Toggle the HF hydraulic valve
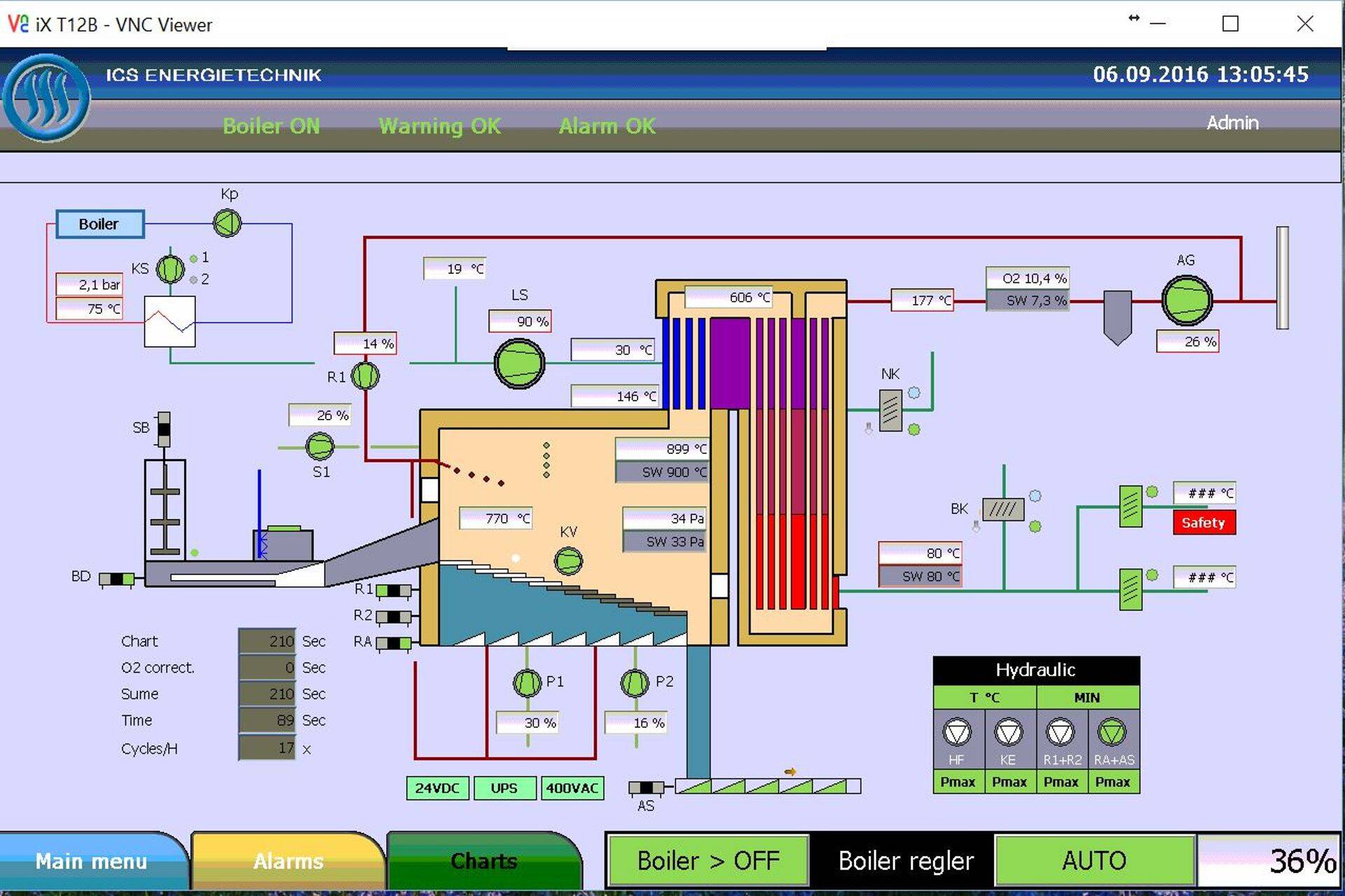Screen dimensions: 1345x896 pyautogui.click(x=957, y=733)
